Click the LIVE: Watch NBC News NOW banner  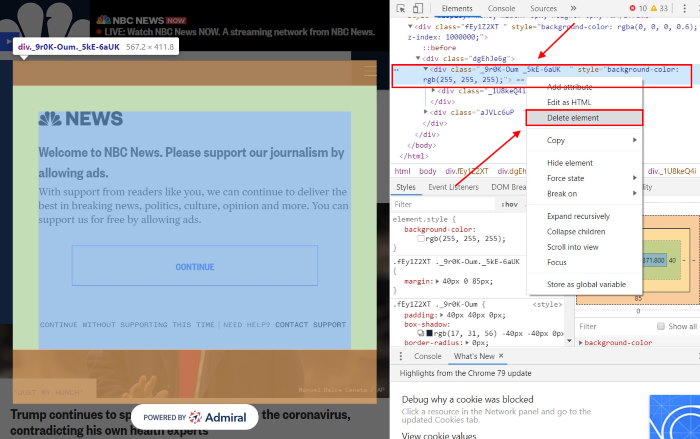[x=239, y=32]
